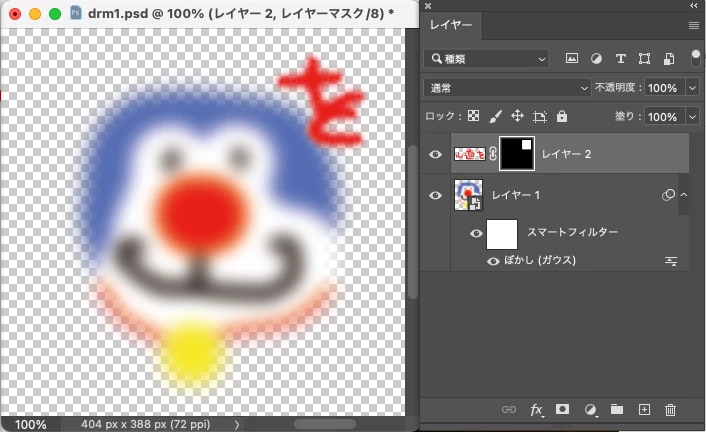Screen dimensions: 706x432
Task: Filter layers by type layer icon
Action: pos(620,59)
